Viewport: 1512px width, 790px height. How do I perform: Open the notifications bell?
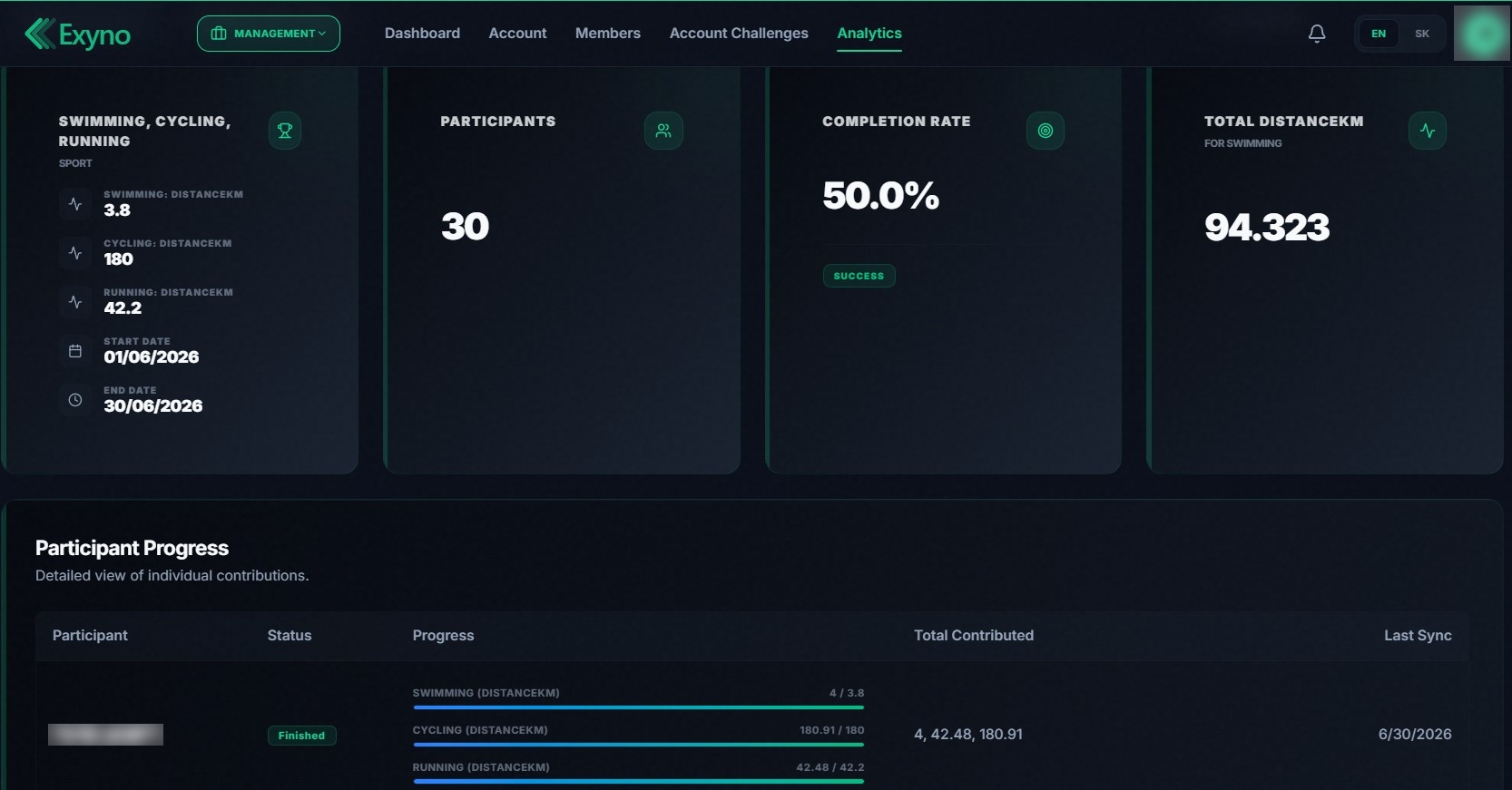tap(1317, 34)
